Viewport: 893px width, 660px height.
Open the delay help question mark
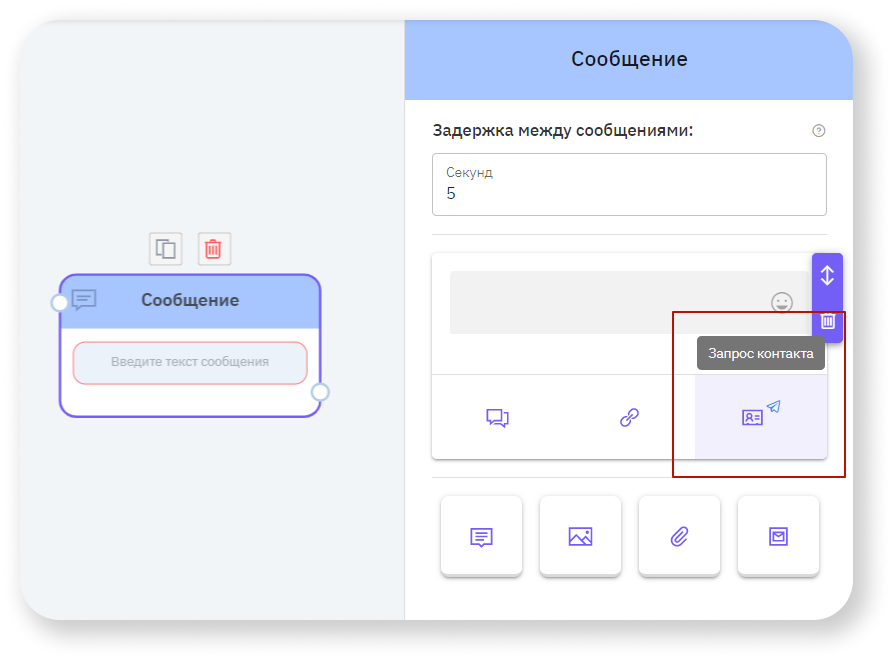(818, 130)
